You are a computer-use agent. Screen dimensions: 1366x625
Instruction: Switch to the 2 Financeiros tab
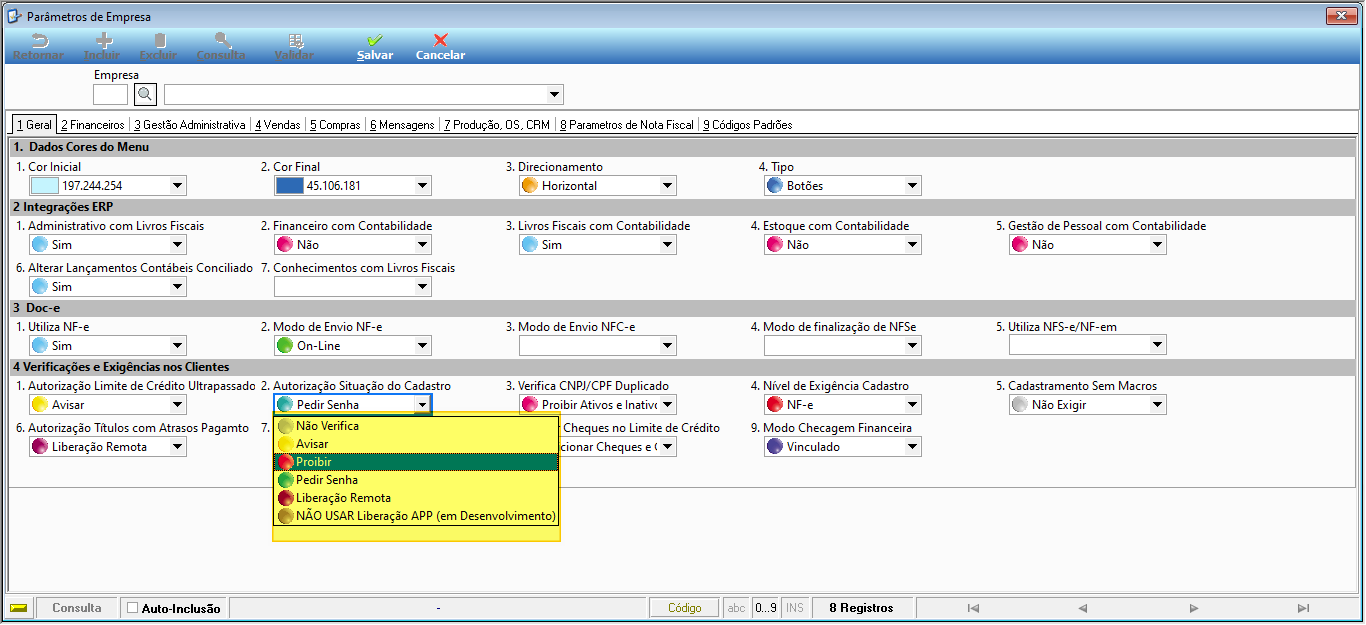(x=93, y=125)
